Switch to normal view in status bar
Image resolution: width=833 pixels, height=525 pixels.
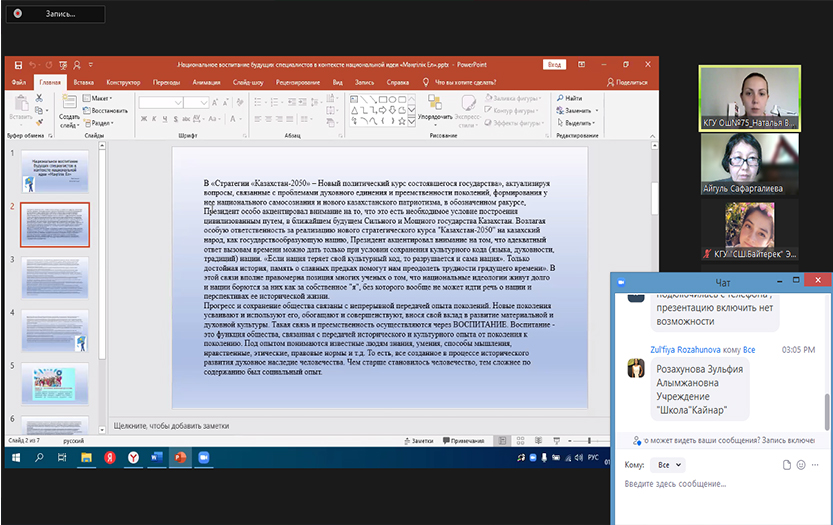500,441
